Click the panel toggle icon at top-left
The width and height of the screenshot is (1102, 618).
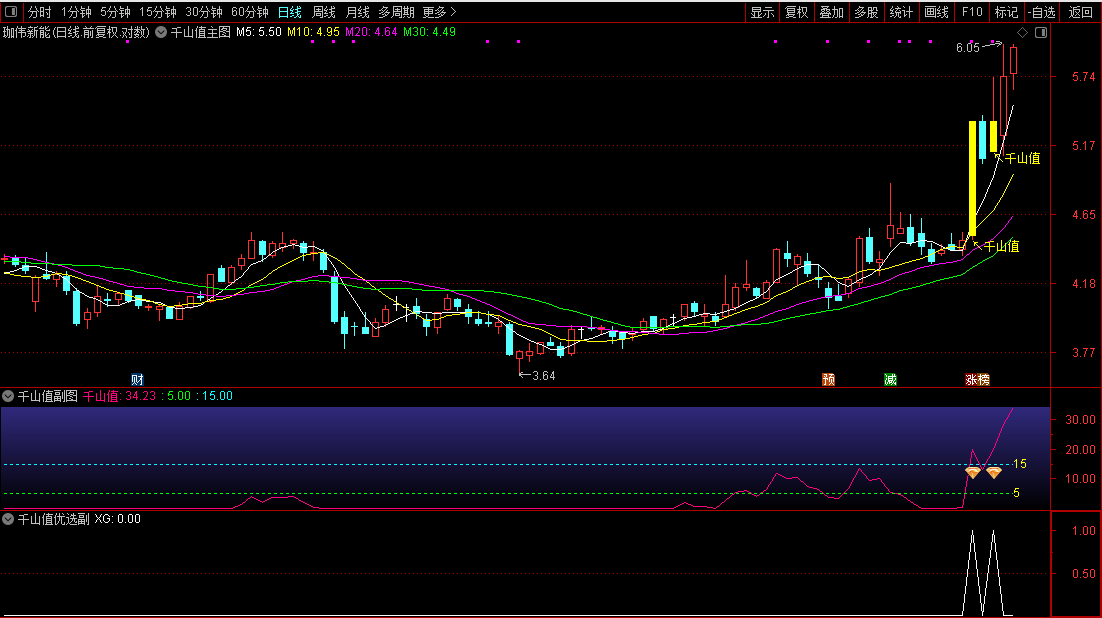(12, 13)
